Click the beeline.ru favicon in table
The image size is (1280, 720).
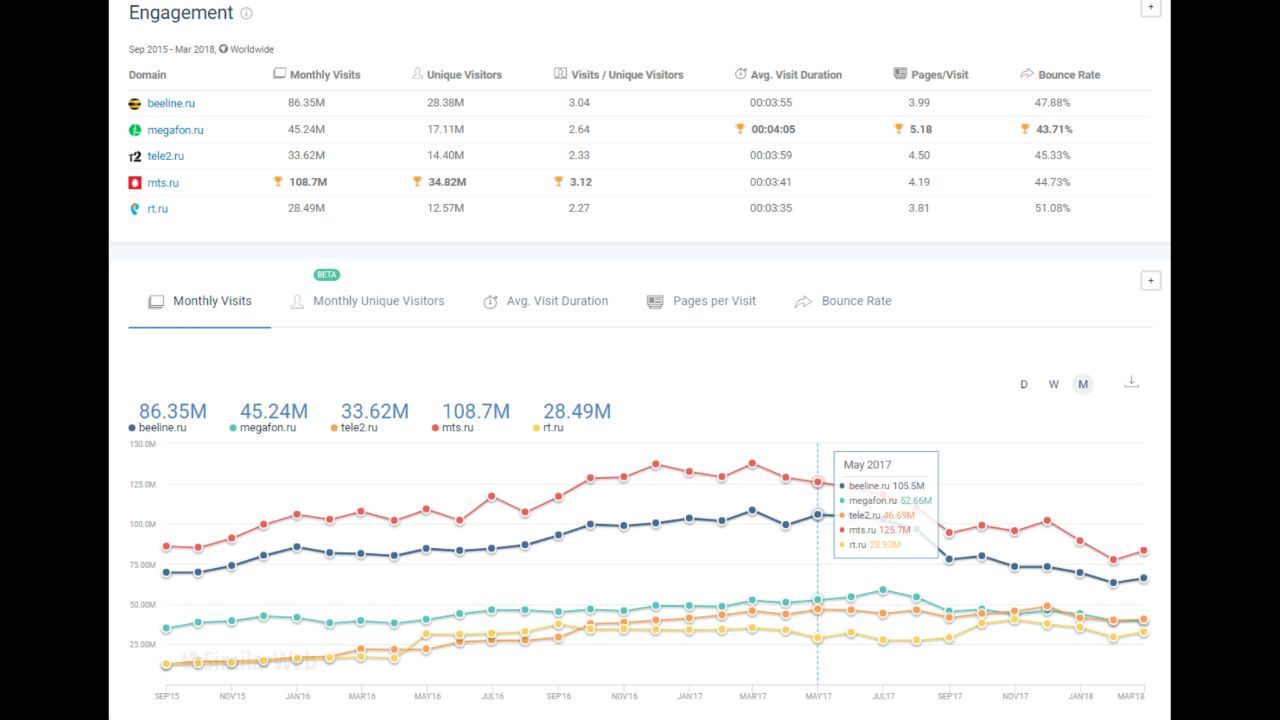click(135, 103)
